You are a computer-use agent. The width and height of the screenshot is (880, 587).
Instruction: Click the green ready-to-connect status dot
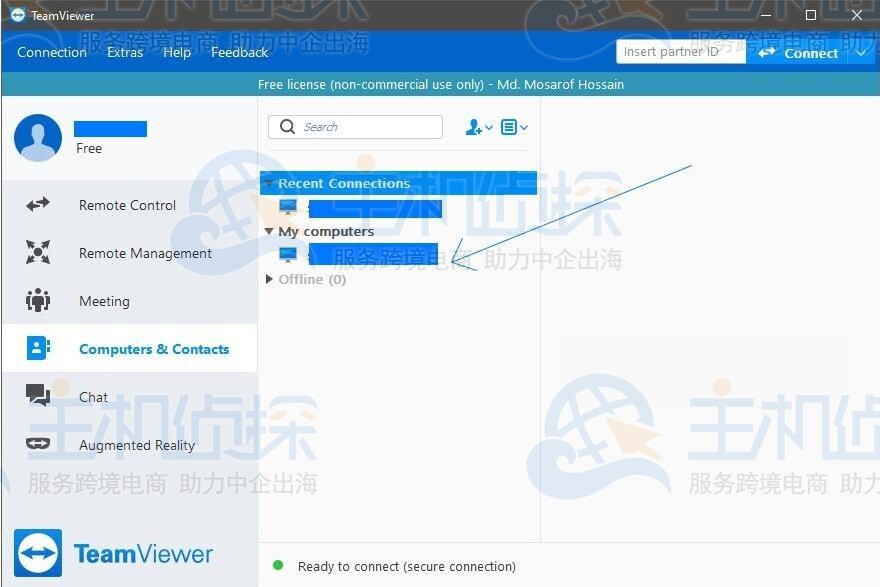(277, 565)
